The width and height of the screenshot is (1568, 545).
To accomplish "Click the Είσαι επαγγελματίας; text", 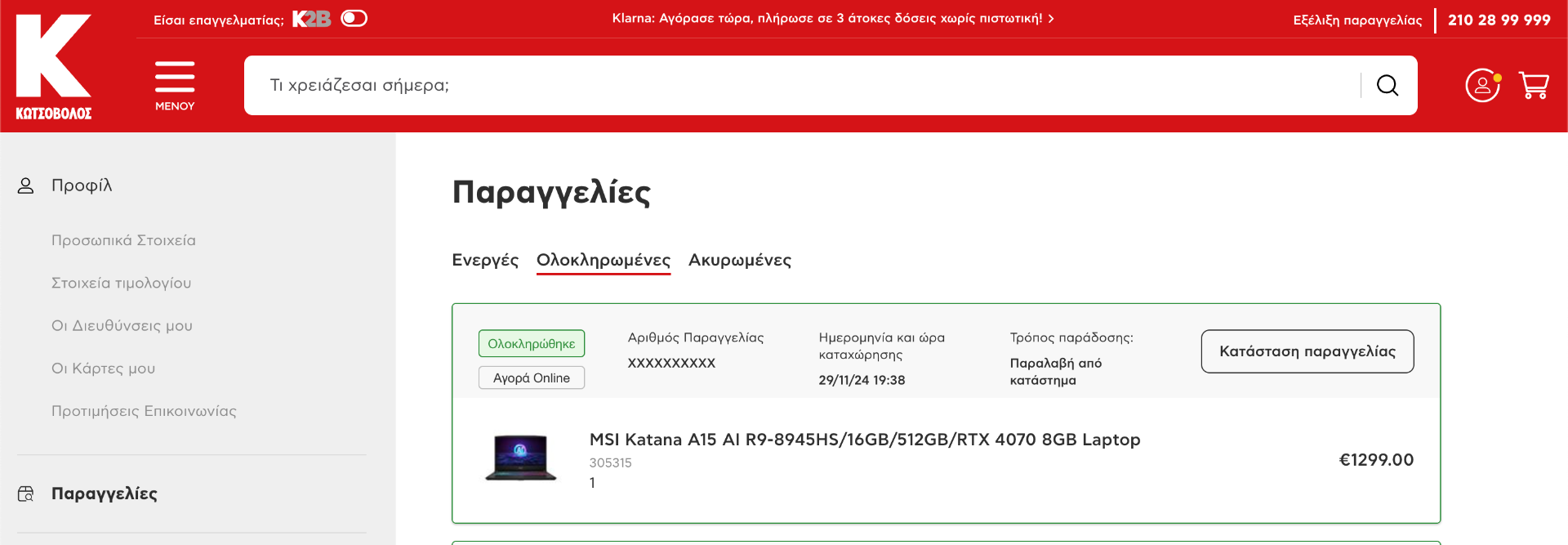I will [219, 20].
